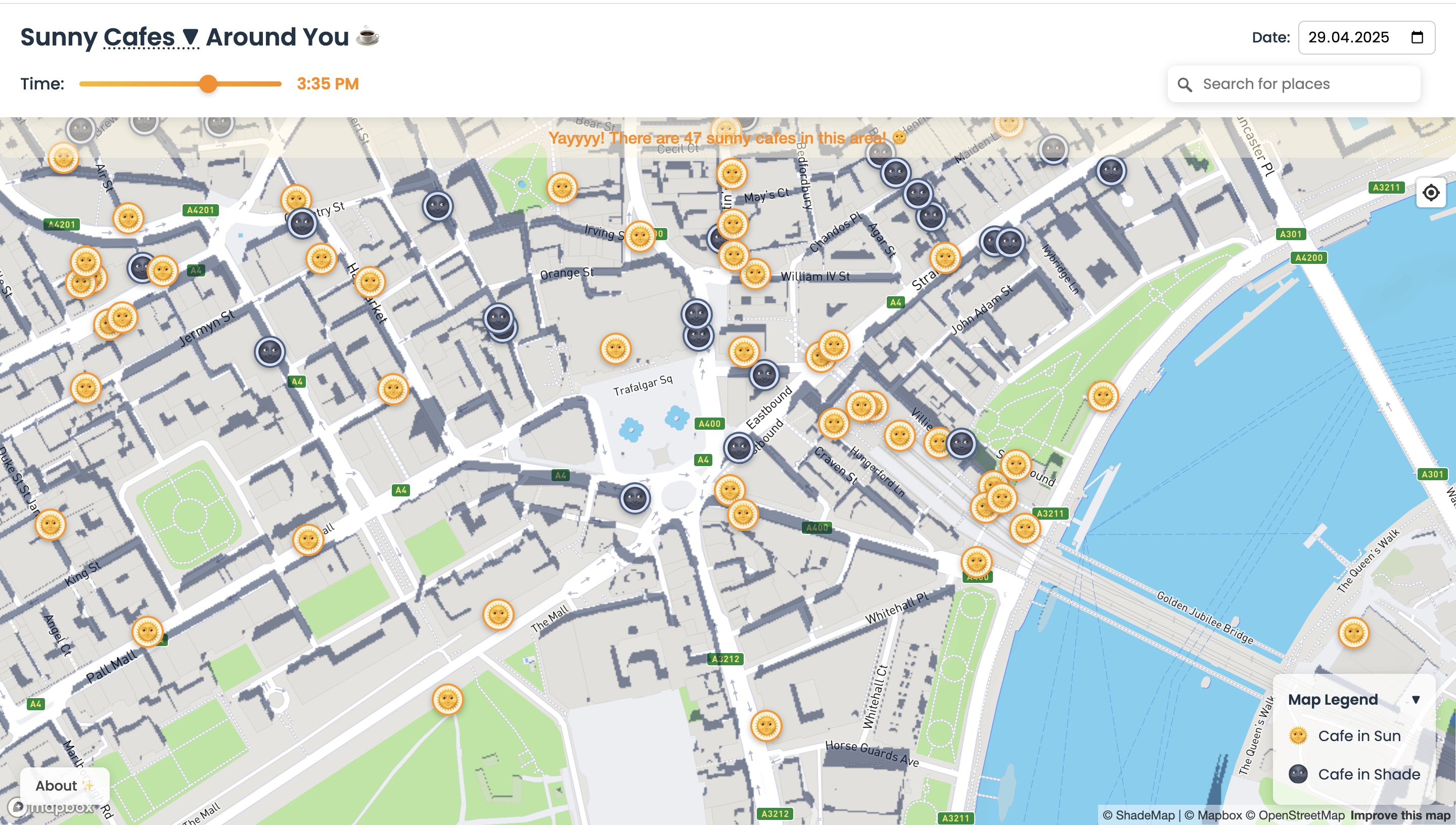Select shaded cafe marker on Jermyn St near A4
Viewport: 1456px width, 825px height.
(x=269, y=352)
